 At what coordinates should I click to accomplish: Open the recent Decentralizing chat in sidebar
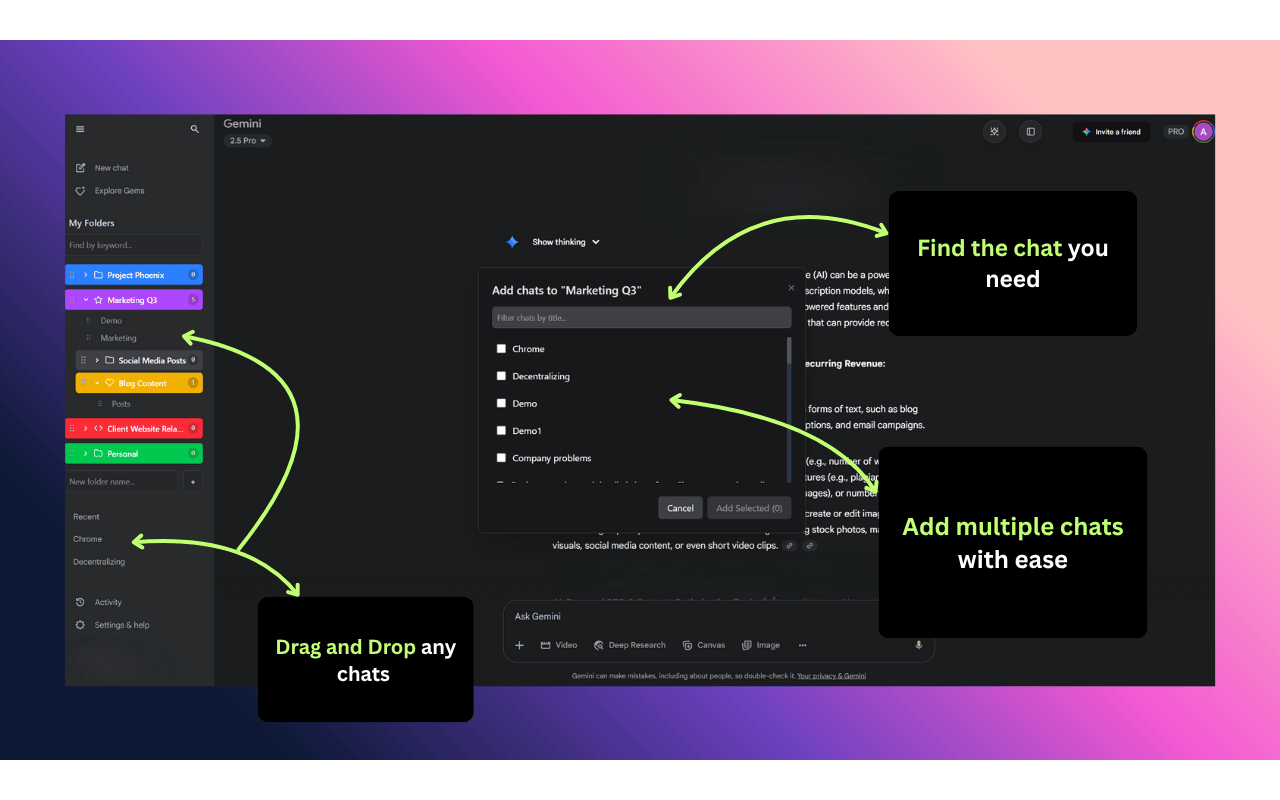[99, 562]
